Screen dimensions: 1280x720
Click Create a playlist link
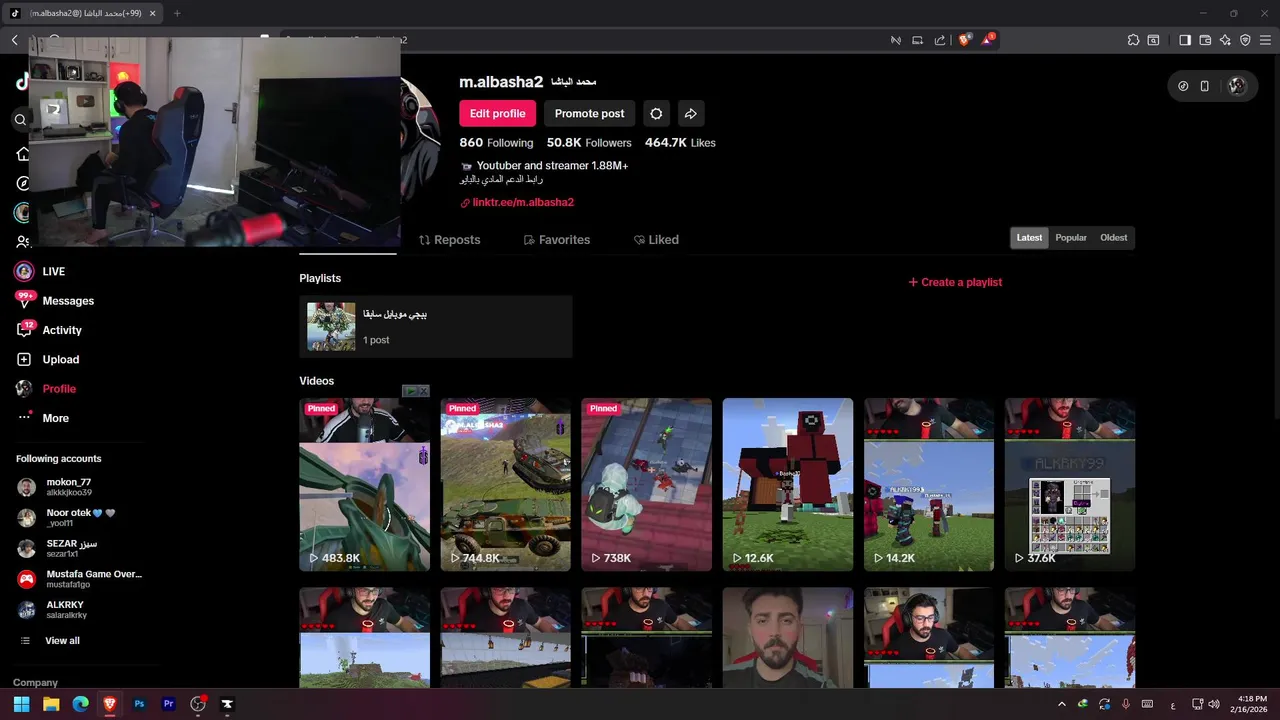[955, 282]
